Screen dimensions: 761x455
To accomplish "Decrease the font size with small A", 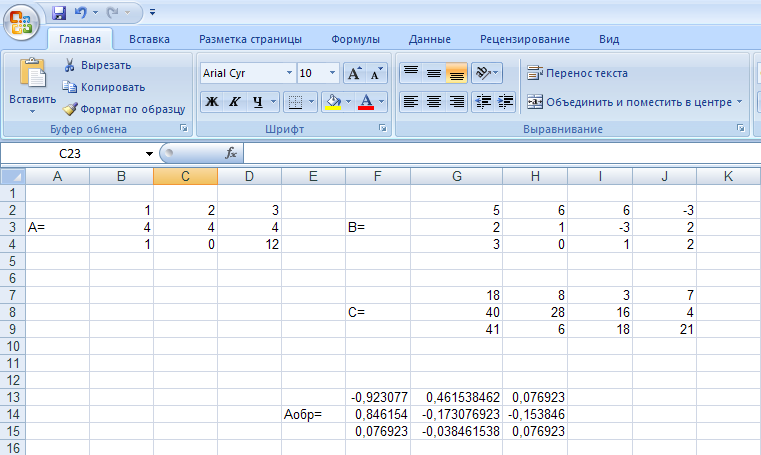I will 376,73.
